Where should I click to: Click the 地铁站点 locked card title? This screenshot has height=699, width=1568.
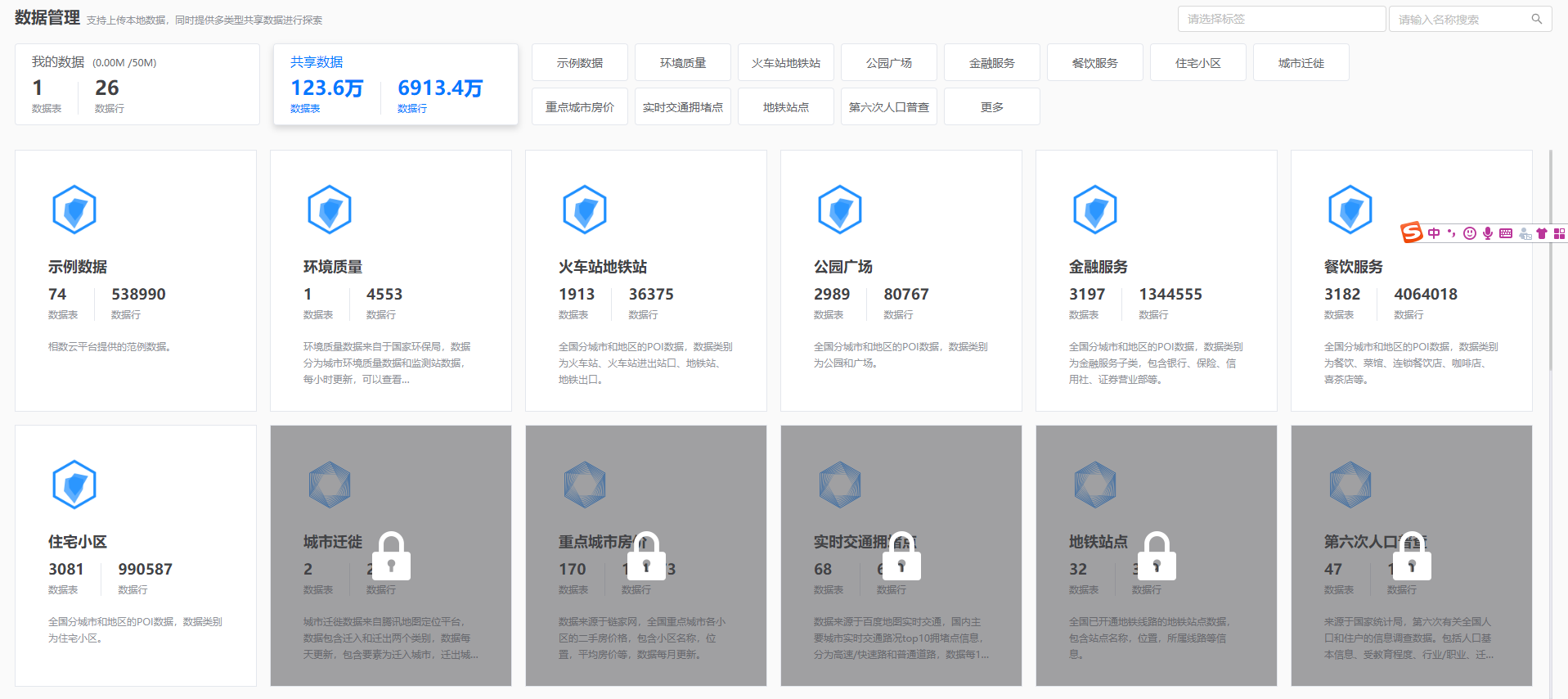1098,542
